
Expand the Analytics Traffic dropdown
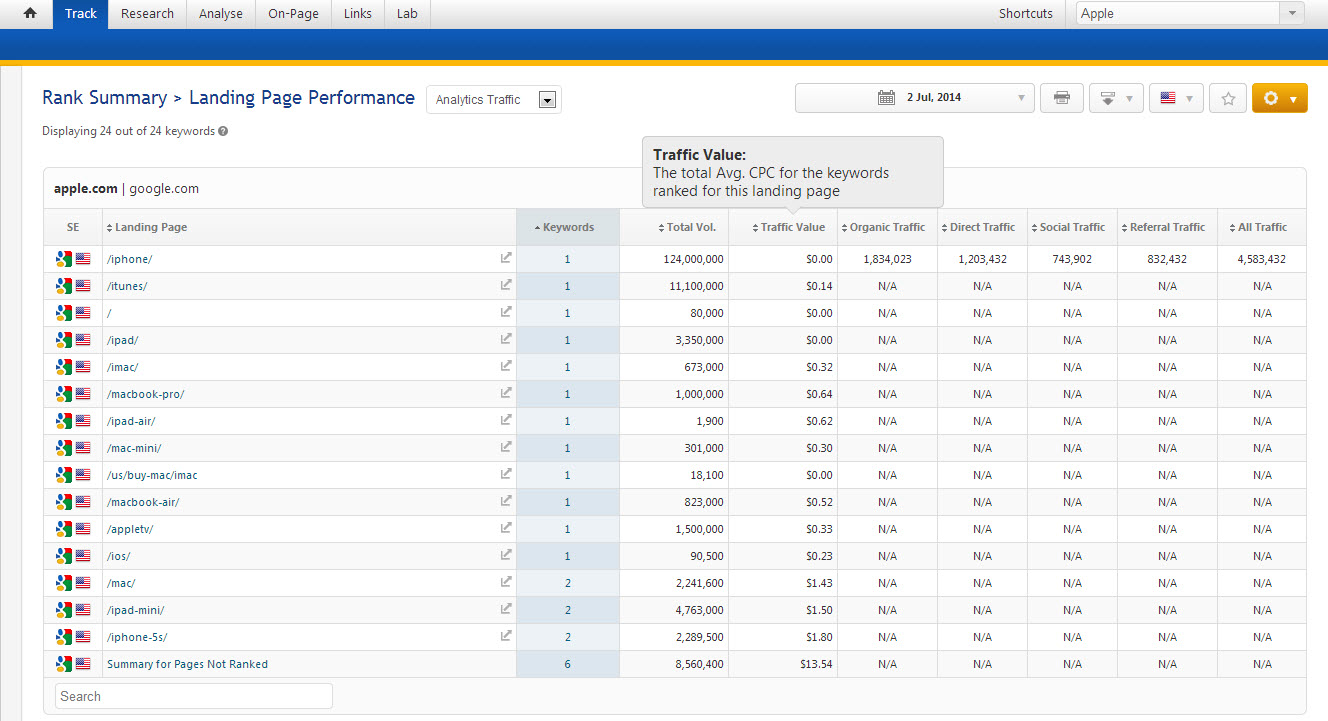point(547,100)
